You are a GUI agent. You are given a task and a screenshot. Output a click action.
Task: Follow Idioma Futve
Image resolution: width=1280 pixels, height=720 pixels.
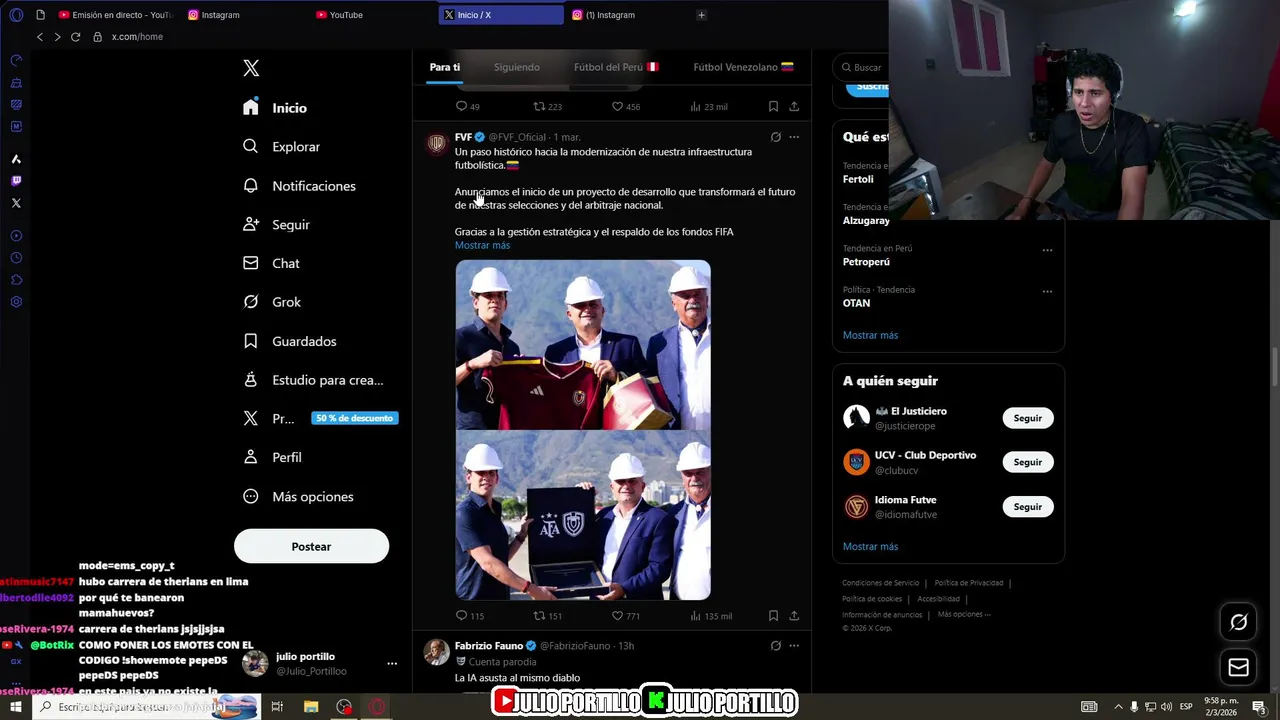click(1028, 507)
